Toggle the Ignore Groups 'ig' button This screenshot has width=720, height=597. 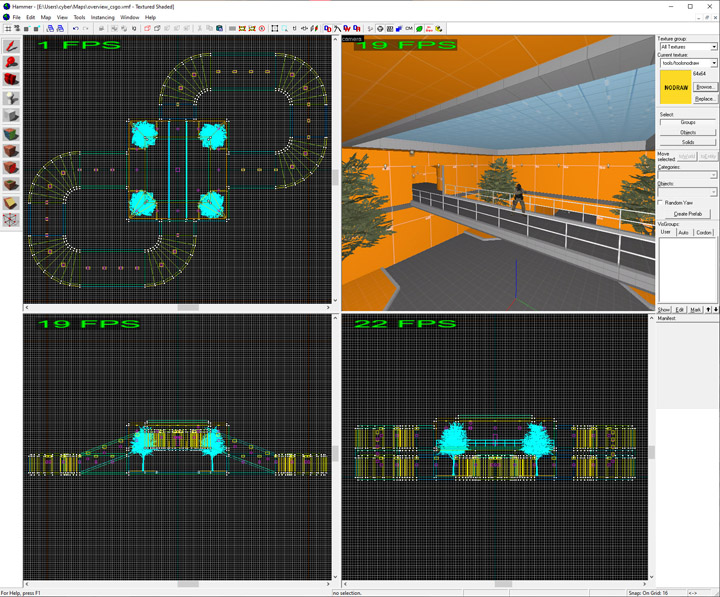(134, 28)
